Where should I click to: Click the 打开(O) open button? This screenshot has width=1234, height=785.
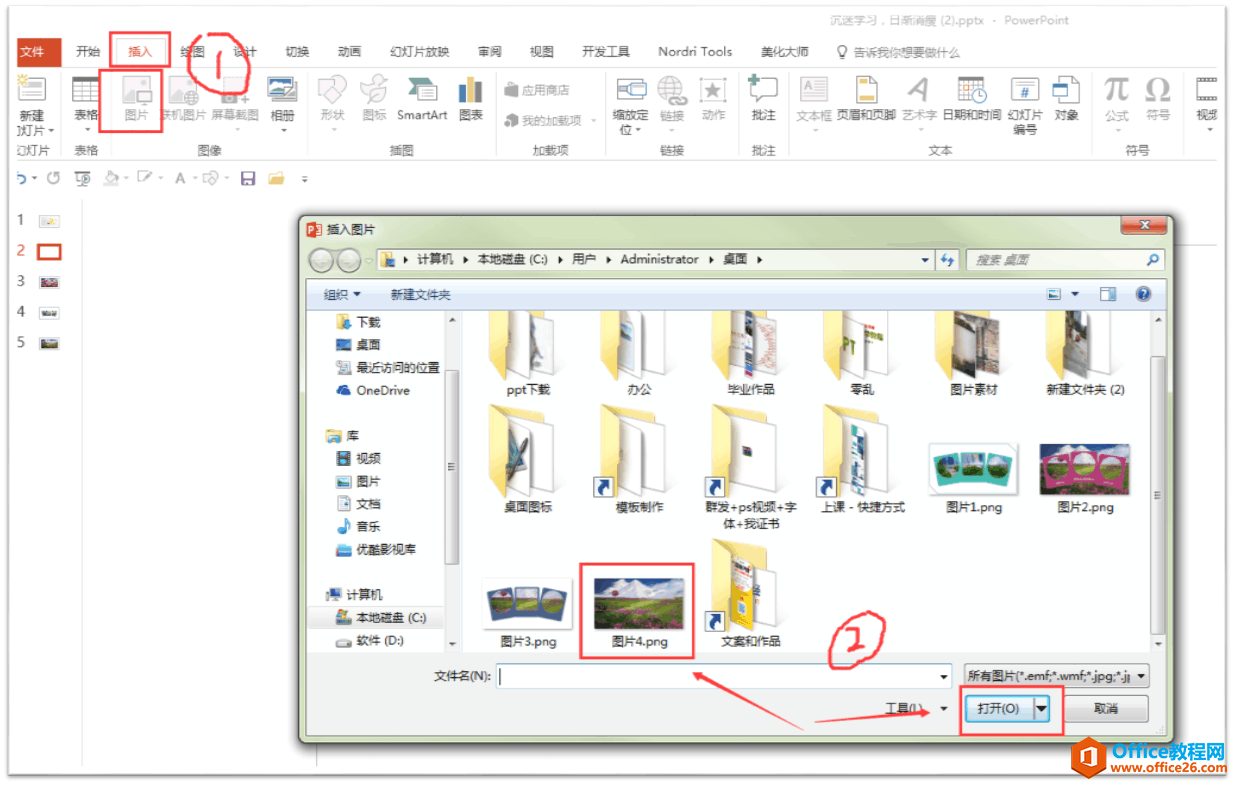coord(999,708)
